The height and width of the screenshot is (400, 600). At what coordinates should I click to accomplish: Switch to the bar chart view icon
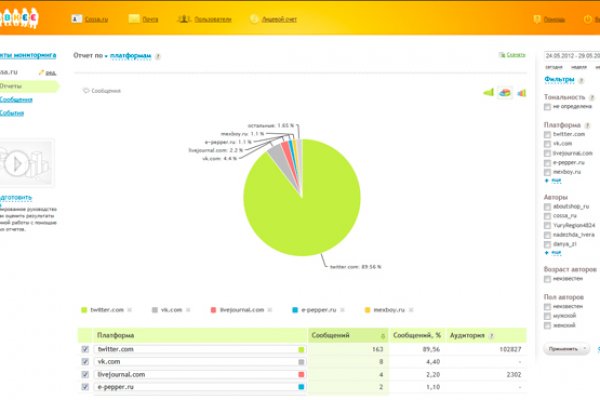point(521,93)
